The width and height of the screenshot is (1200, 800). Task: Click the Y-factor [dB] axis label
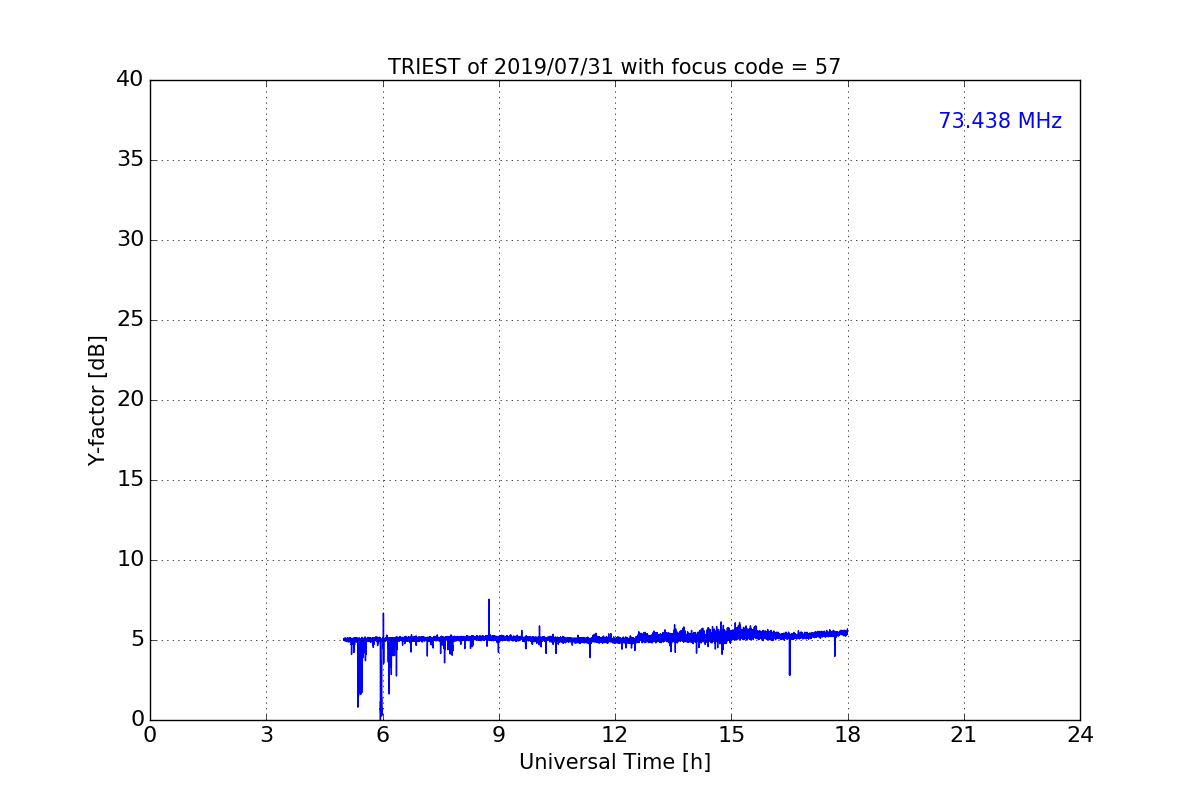tap(97, 400)
